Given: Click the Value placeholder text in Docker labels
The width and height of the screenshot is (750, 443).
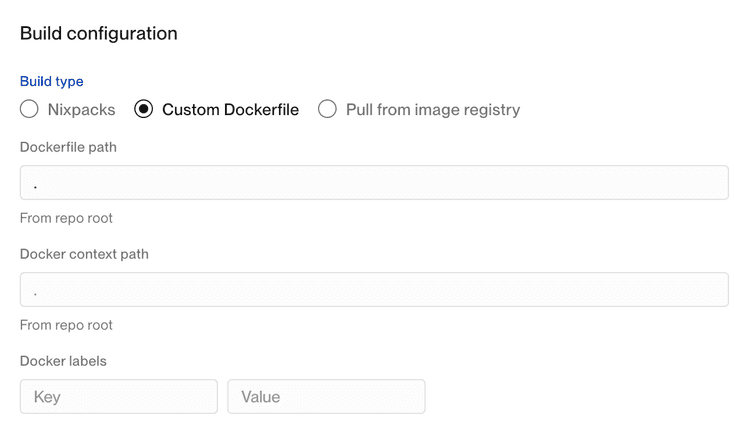Looking at the screenshot, I should [x=261, y=397].
